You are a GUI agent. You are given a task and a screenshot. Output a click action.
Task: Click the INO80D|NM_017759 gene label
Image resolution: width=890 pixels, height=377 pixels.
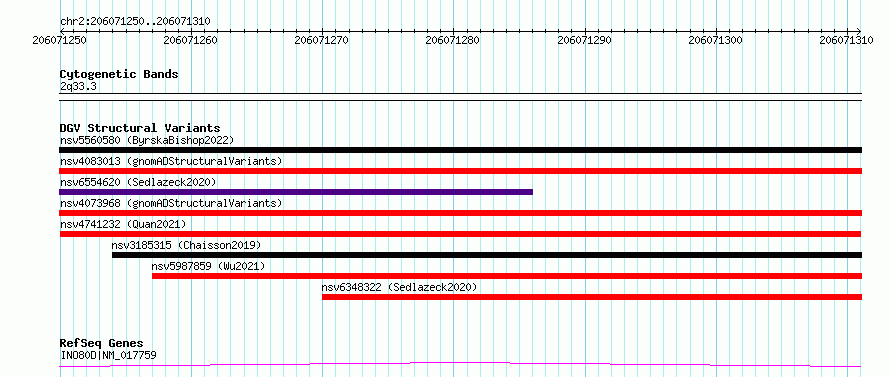tap(108, 355)
